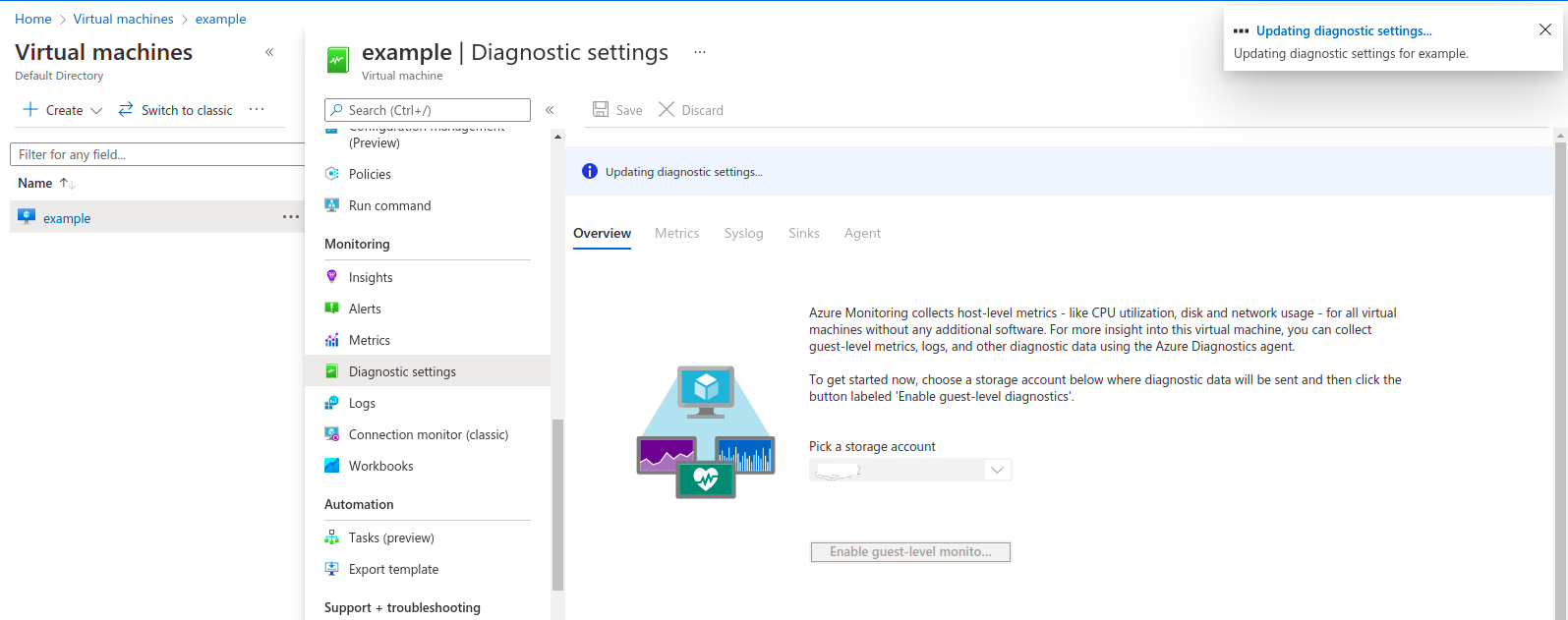Screen dimensions: 1568x620
Task: Click the Home breadcrumb link
Action: click(33, 19)
